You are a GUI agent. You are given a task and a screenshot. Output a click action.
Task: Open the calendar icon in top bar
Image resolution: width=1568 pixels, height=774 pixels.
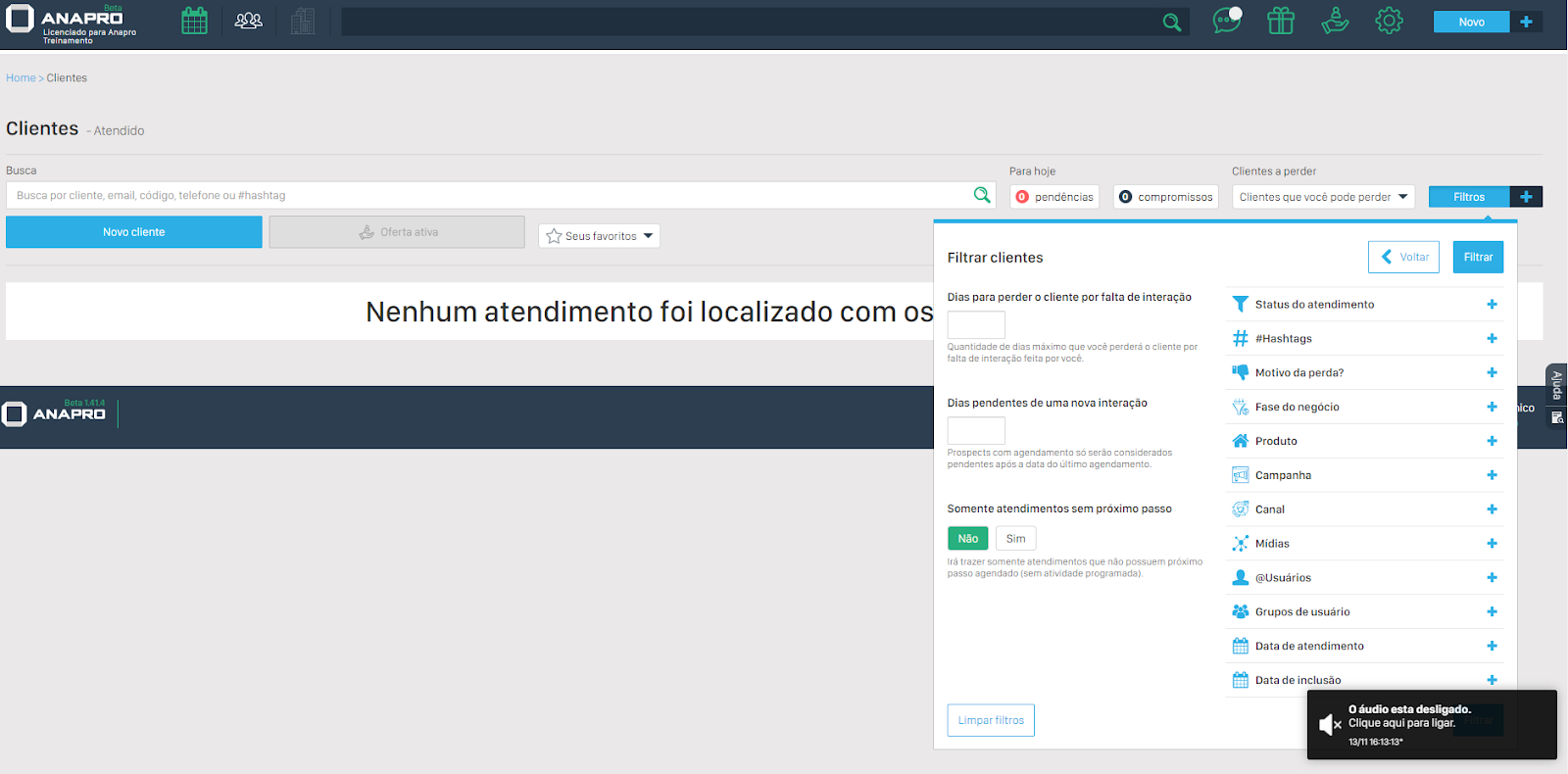coord(194,21)
